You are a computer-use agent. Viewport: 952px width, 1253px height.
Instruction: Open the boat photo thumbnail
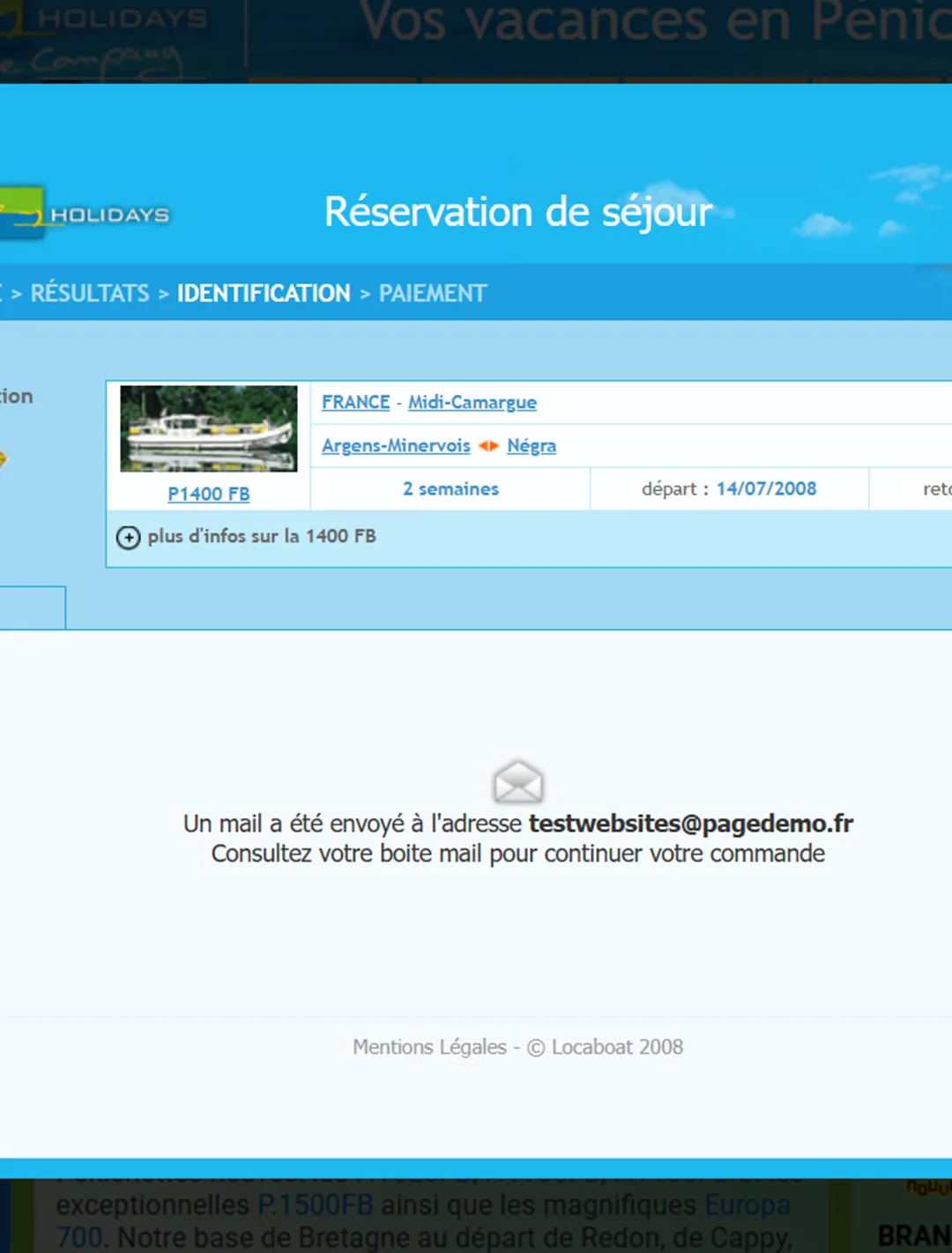coord(209,429)
